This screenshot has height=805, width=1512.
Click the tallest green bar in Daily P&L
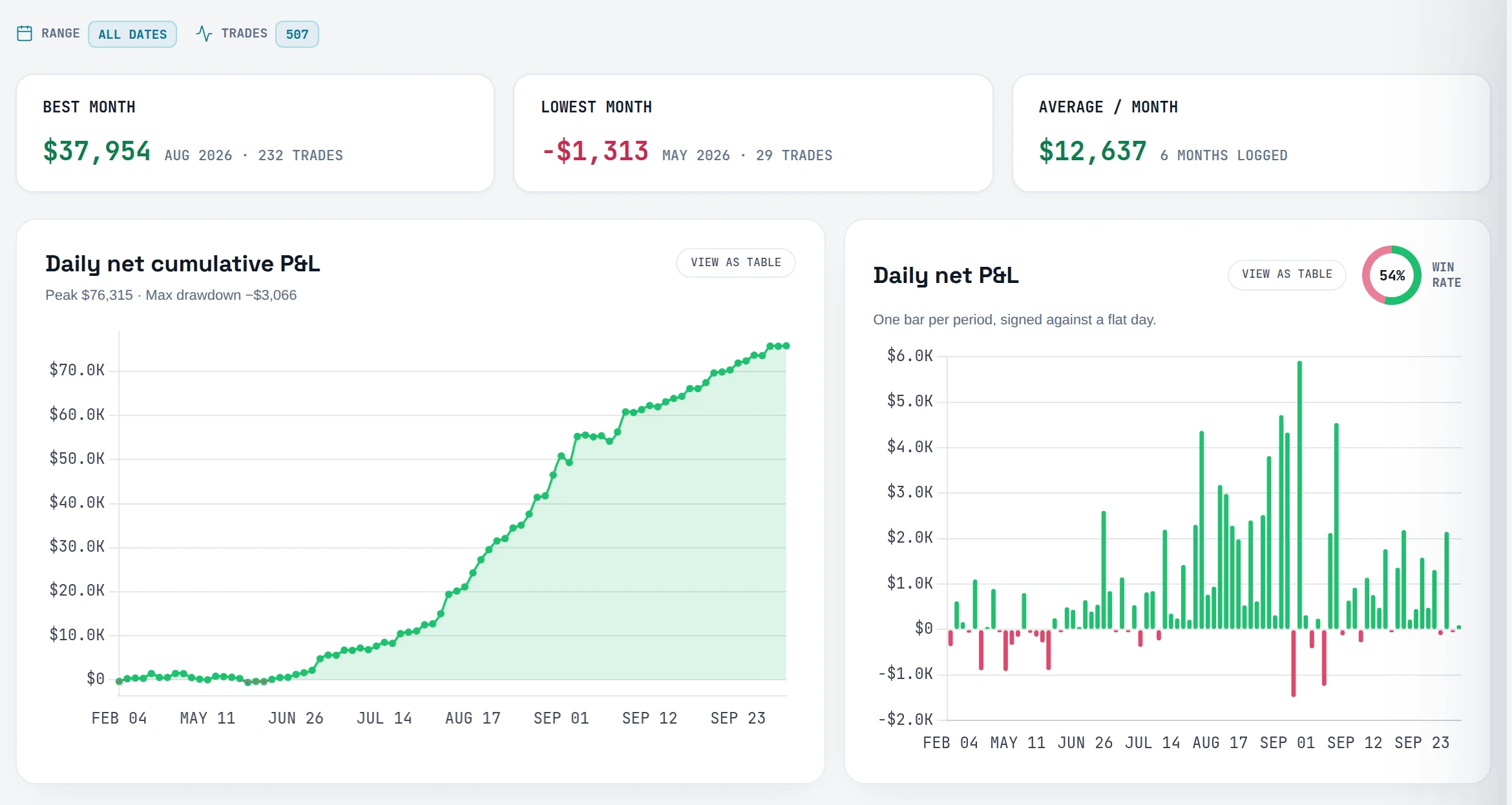click(x=1299, y=495)
